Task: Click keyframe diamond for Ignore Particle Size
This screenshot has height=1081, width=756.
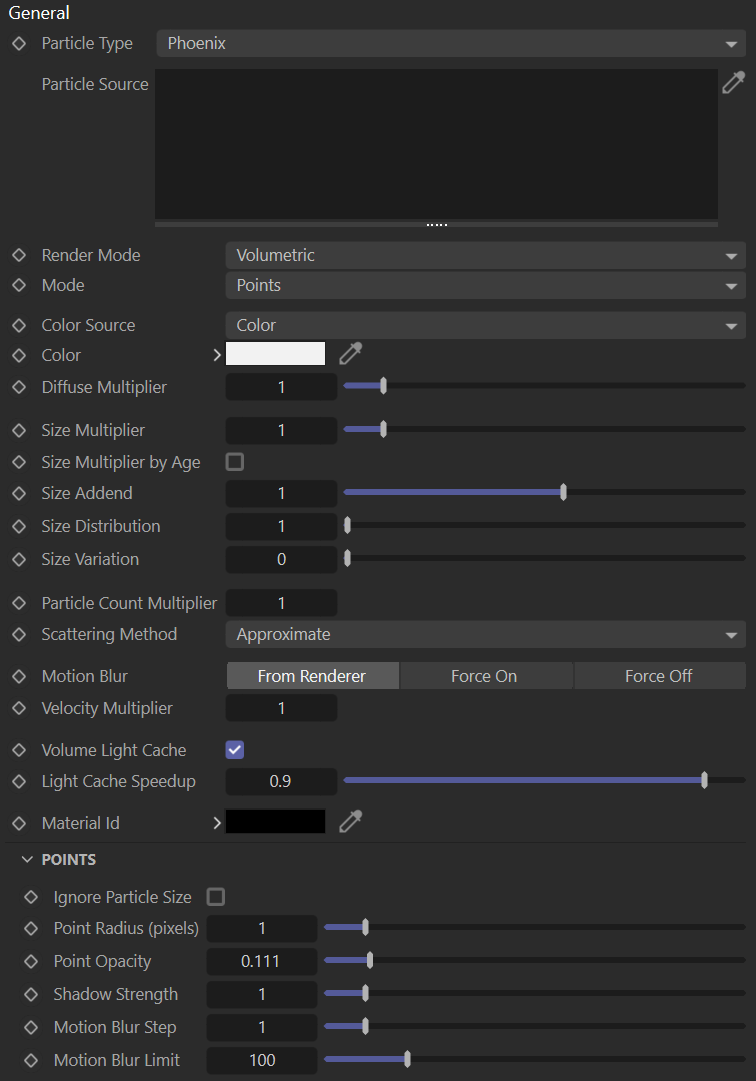Action: [31, 897]
